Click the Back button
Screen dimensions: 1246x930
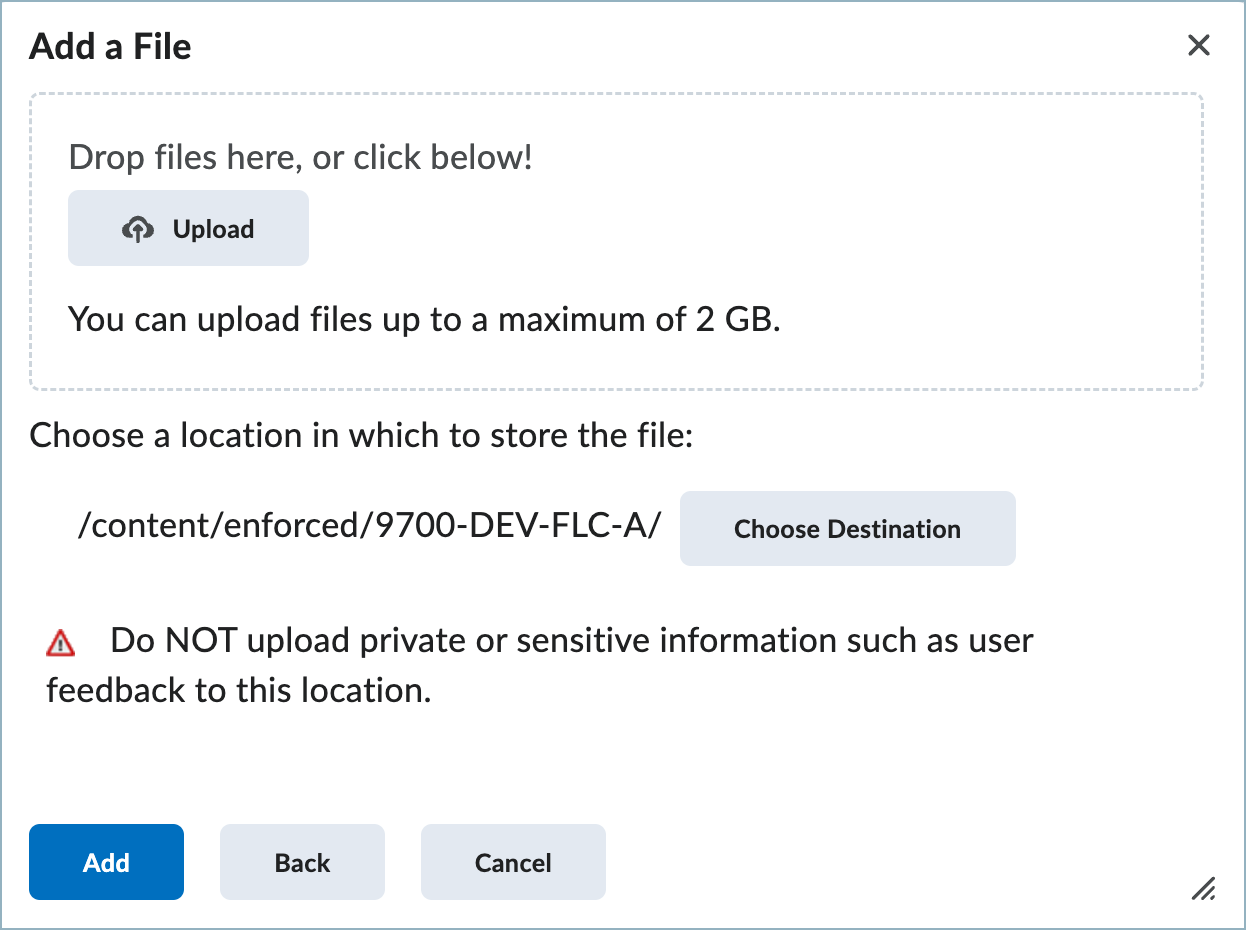point(302,861)
